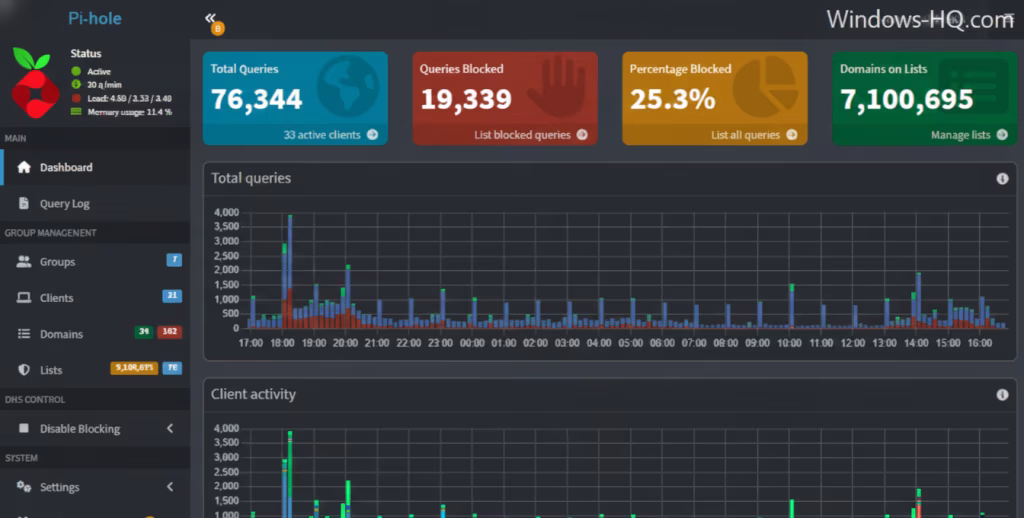
Task: Click the Memory usage status line
Action: 129,112
